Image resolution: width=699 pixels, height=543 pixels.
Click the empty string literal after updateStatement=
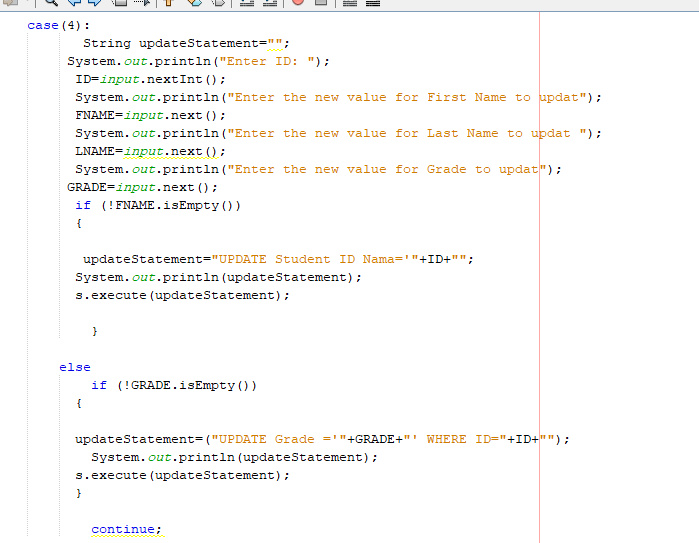(275, 43)
